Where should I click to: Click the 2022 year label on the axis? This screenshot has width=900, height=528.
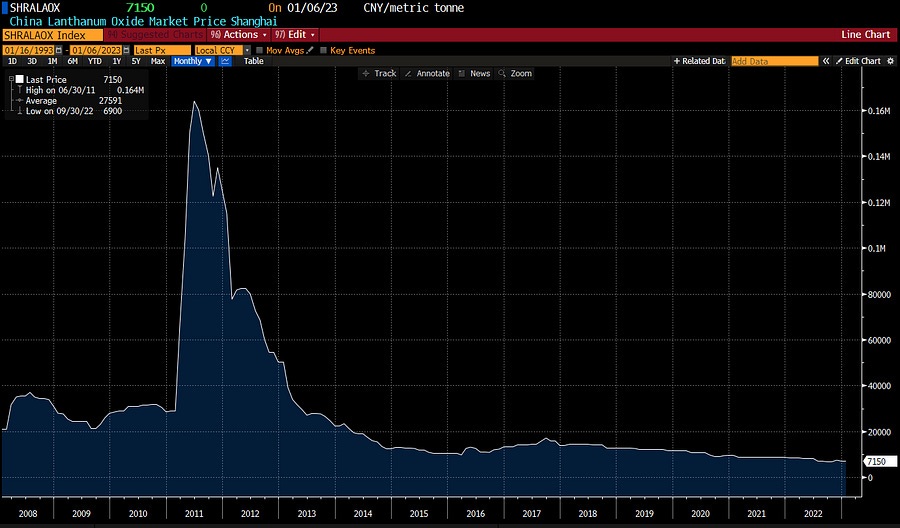pos(813,514)
